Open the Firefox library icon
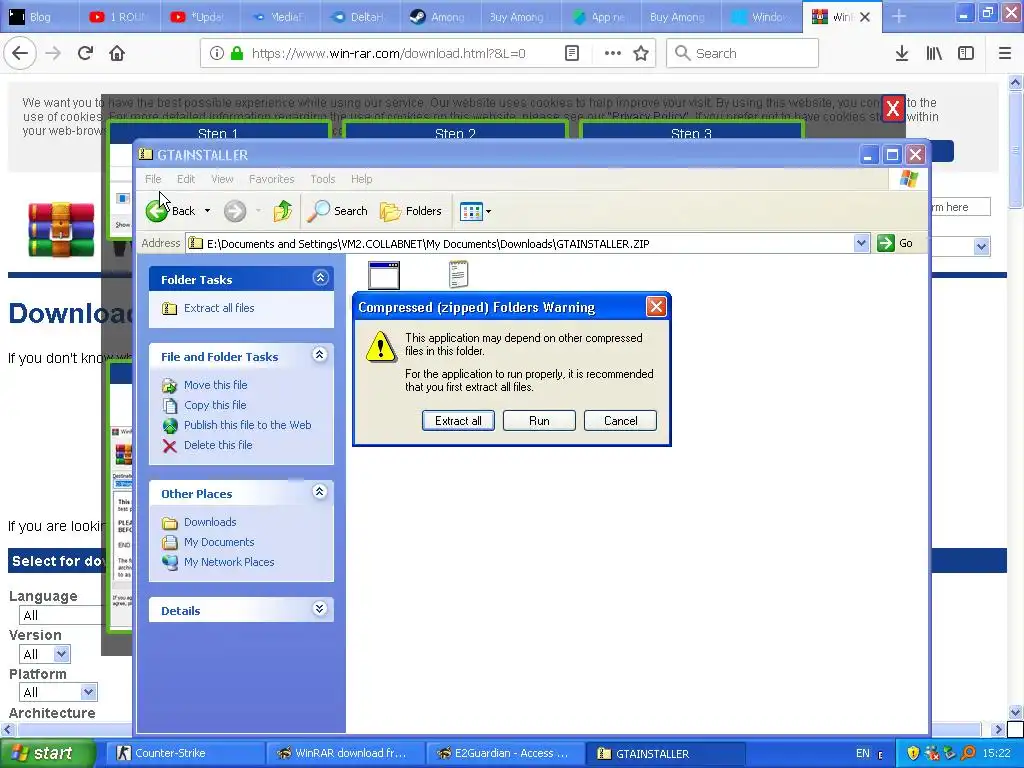The image size is (1024, 768). click(x=934, y=54)
